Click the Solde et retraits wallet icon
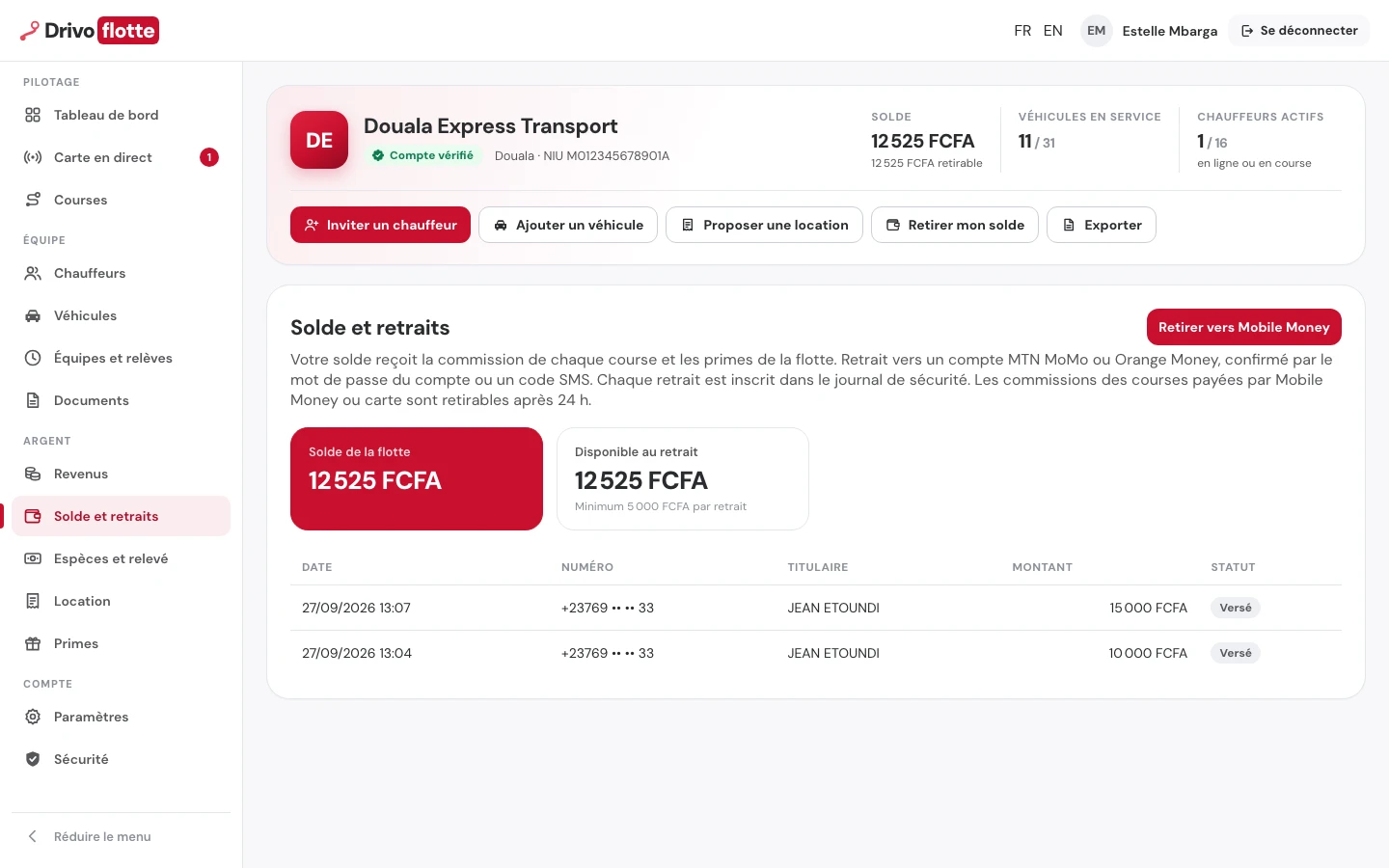This screenshot has width=1389, height=868. 33,516
